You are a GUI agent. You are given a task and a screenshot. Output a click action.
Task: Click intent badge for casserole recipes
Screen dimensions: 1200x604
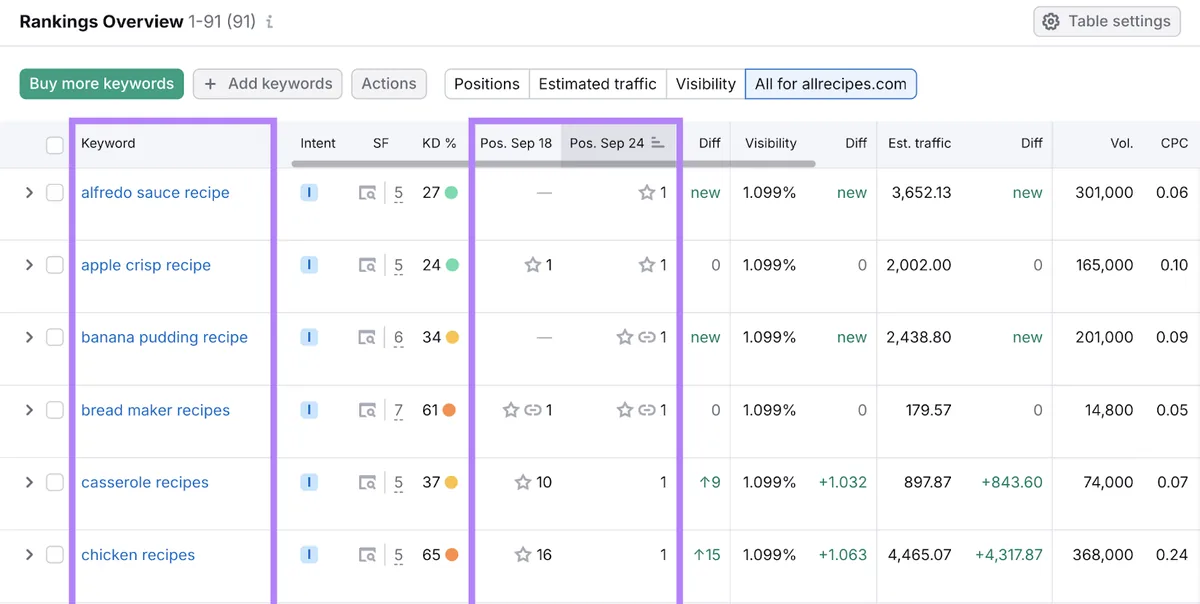tap(309, 482)
